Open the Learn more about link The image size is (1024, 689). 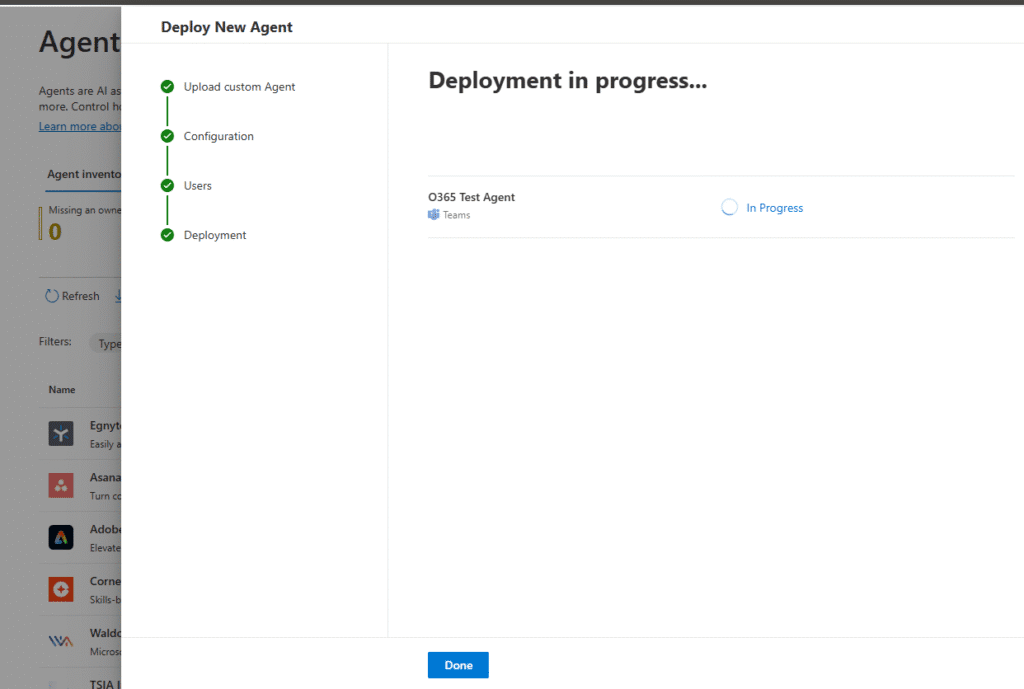pos(80,127)
